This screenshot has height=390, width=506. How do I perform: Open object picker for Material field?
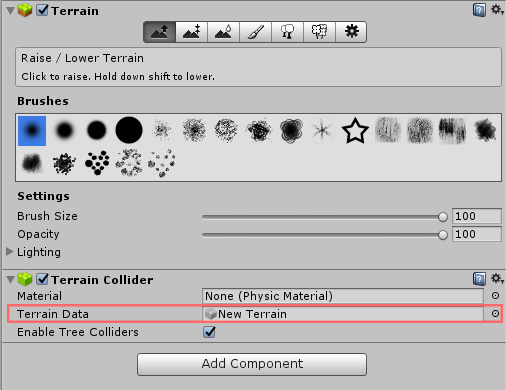click(495, 296)
